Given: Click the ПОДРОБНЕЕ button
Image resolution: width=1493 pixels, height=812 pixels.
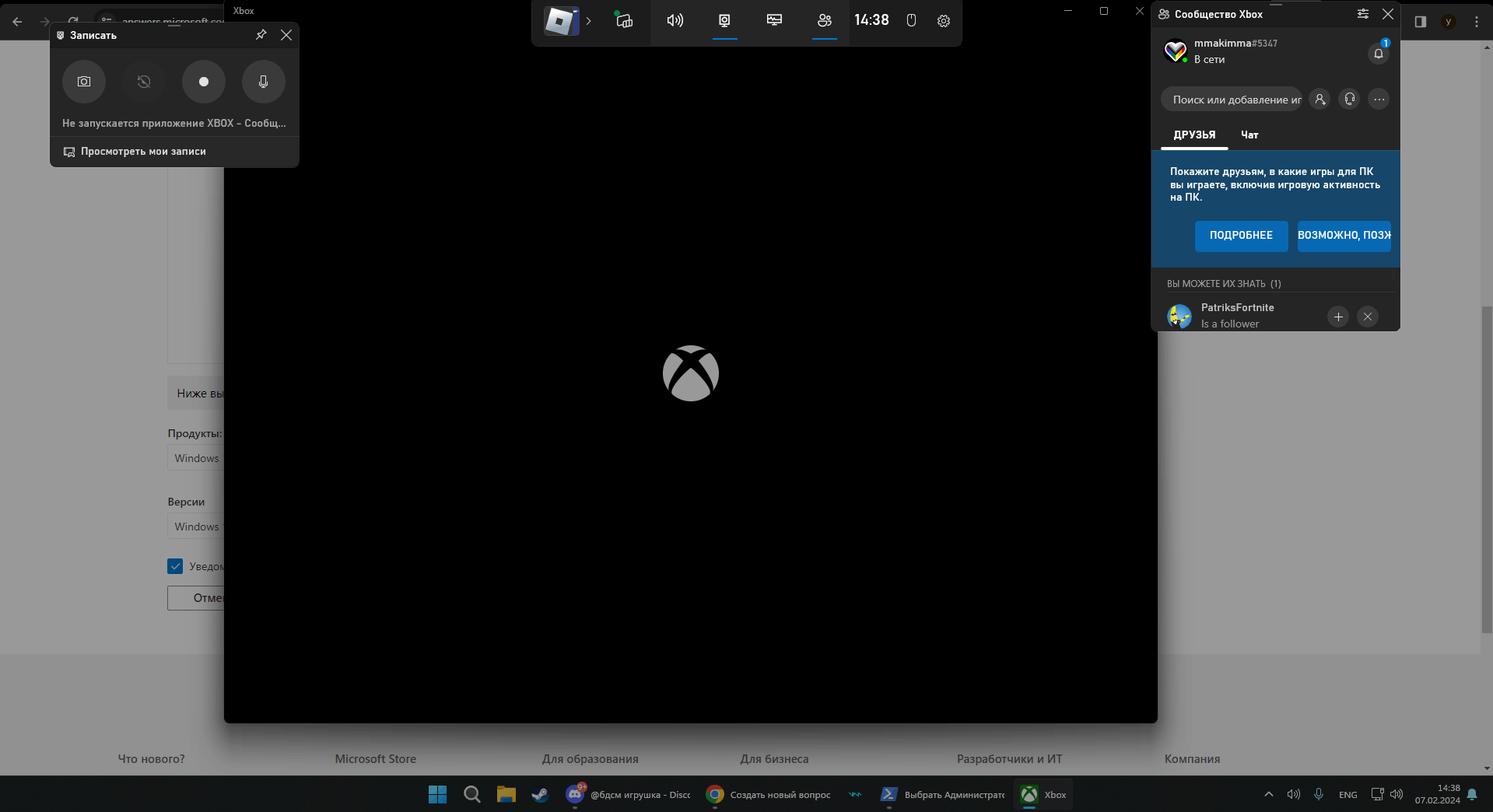Looking at the screenshot, I should 1241,236.
